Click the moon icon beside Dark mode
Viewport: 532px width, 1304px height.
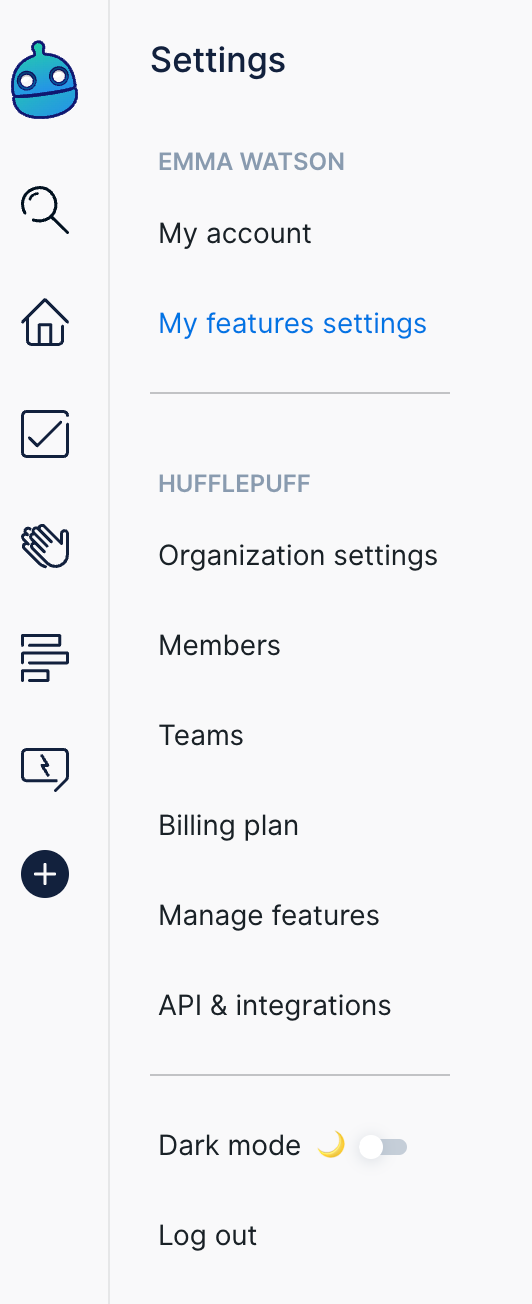[331, 1145]
